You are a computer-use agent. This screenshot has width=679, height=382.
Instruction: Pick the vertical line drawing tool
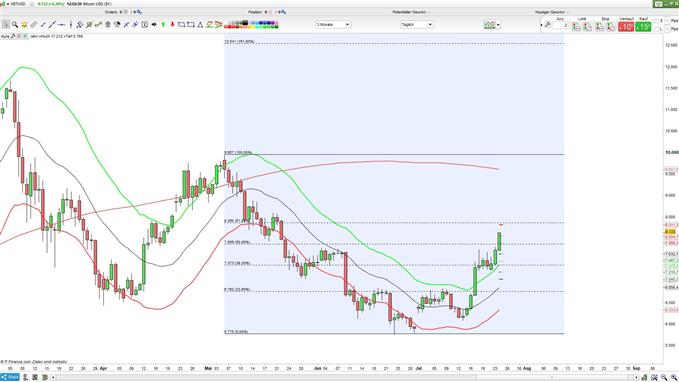[x=71, y=25]
